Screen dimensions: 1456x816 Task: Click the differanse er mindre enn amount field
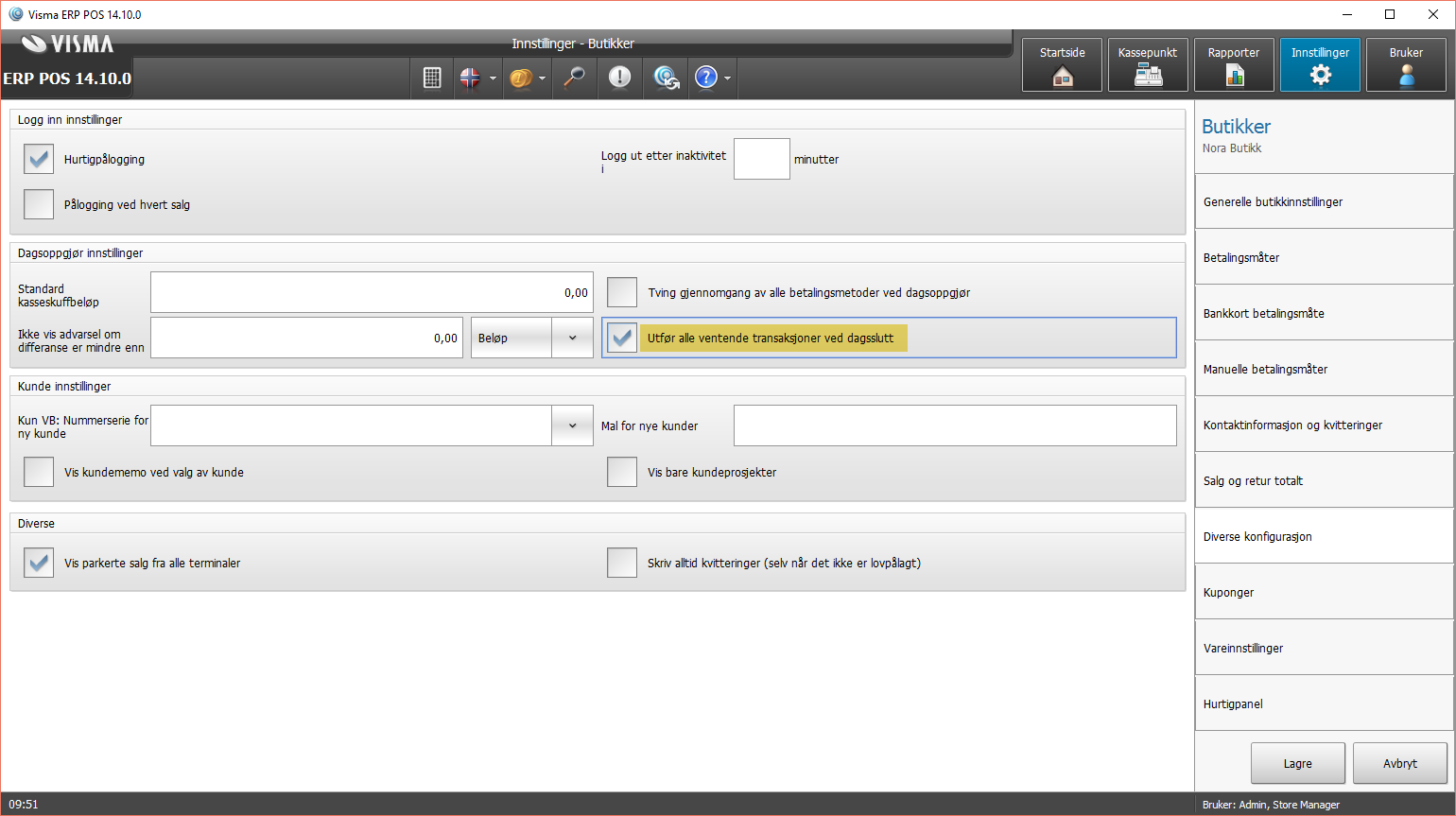(x=306, y=338)
